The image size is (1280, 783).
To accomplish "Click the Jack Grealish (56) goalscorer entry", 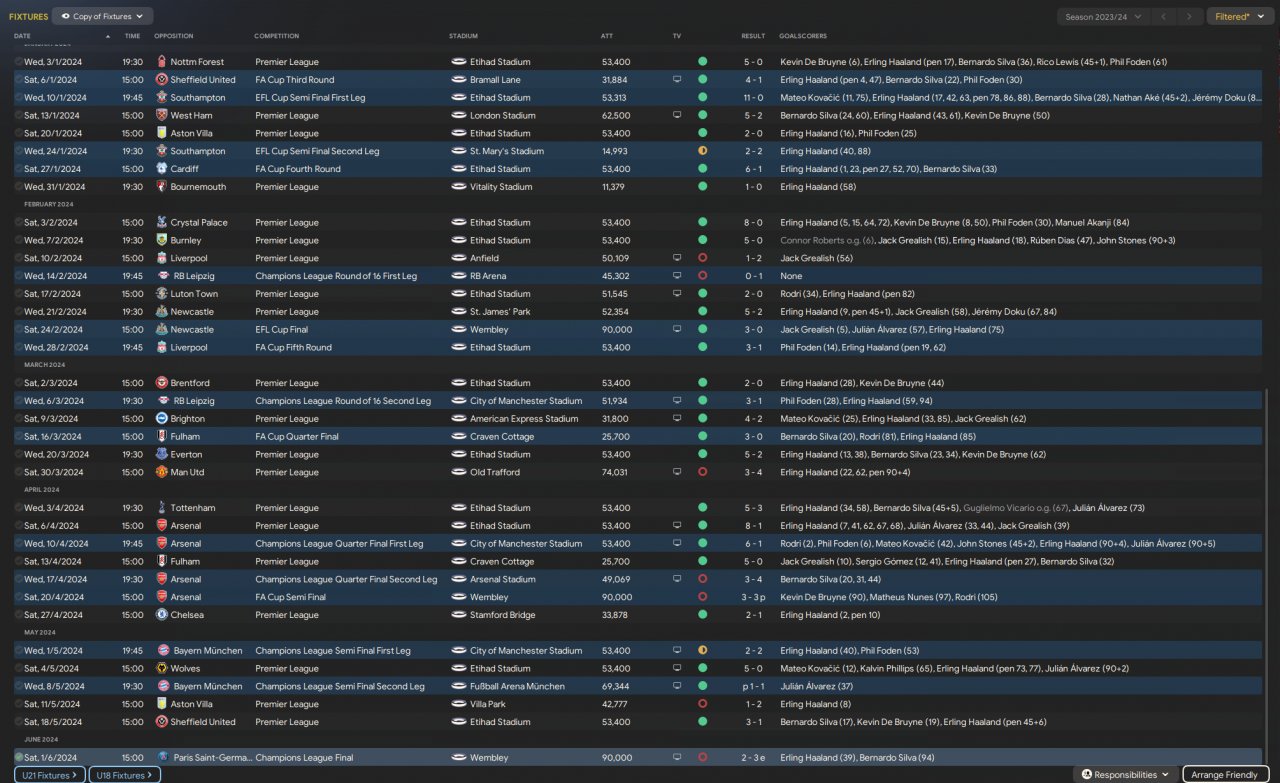I will pos(815,258).
